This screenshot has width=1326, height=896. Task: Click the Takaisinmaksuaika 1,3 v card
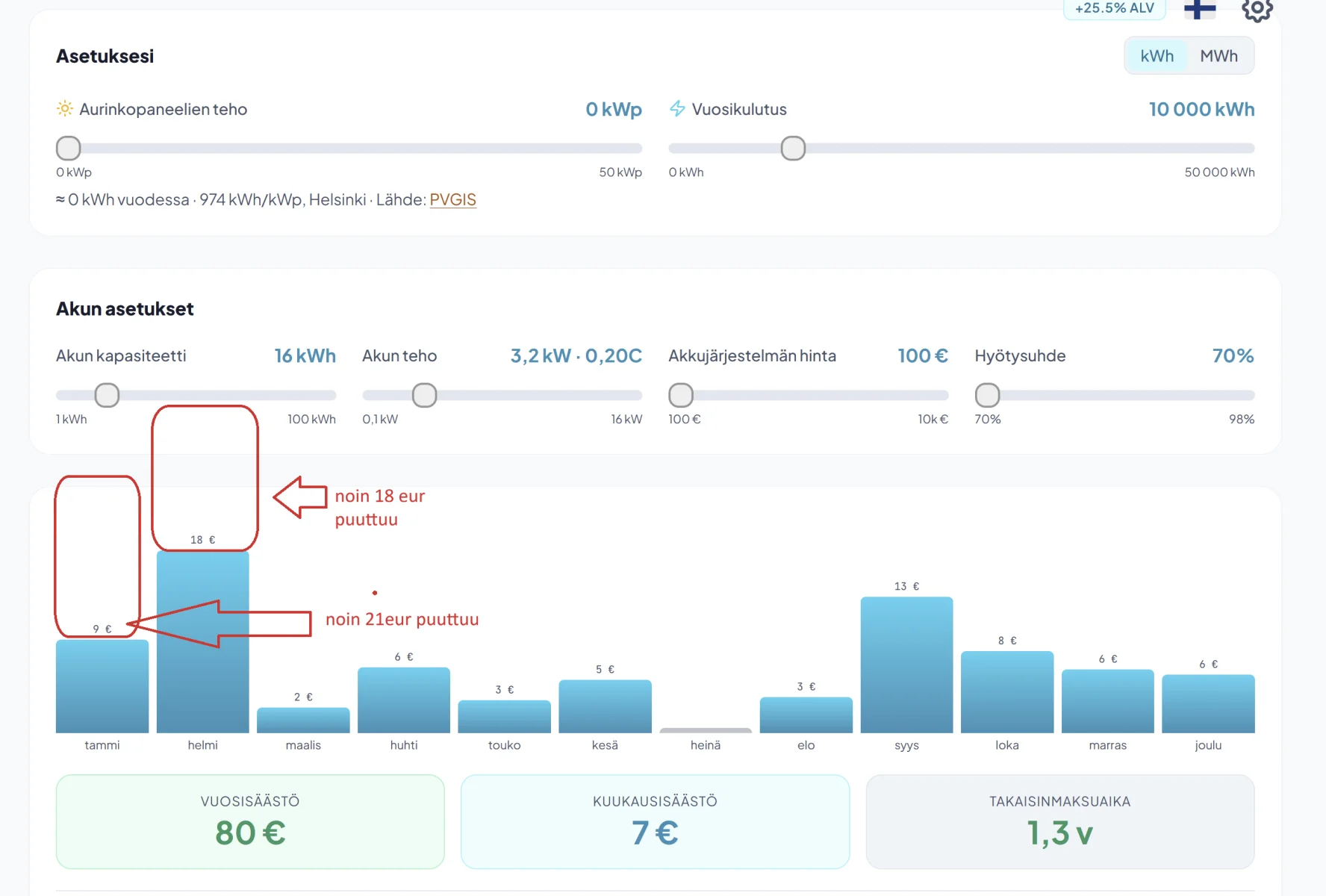pos(1060,821)
